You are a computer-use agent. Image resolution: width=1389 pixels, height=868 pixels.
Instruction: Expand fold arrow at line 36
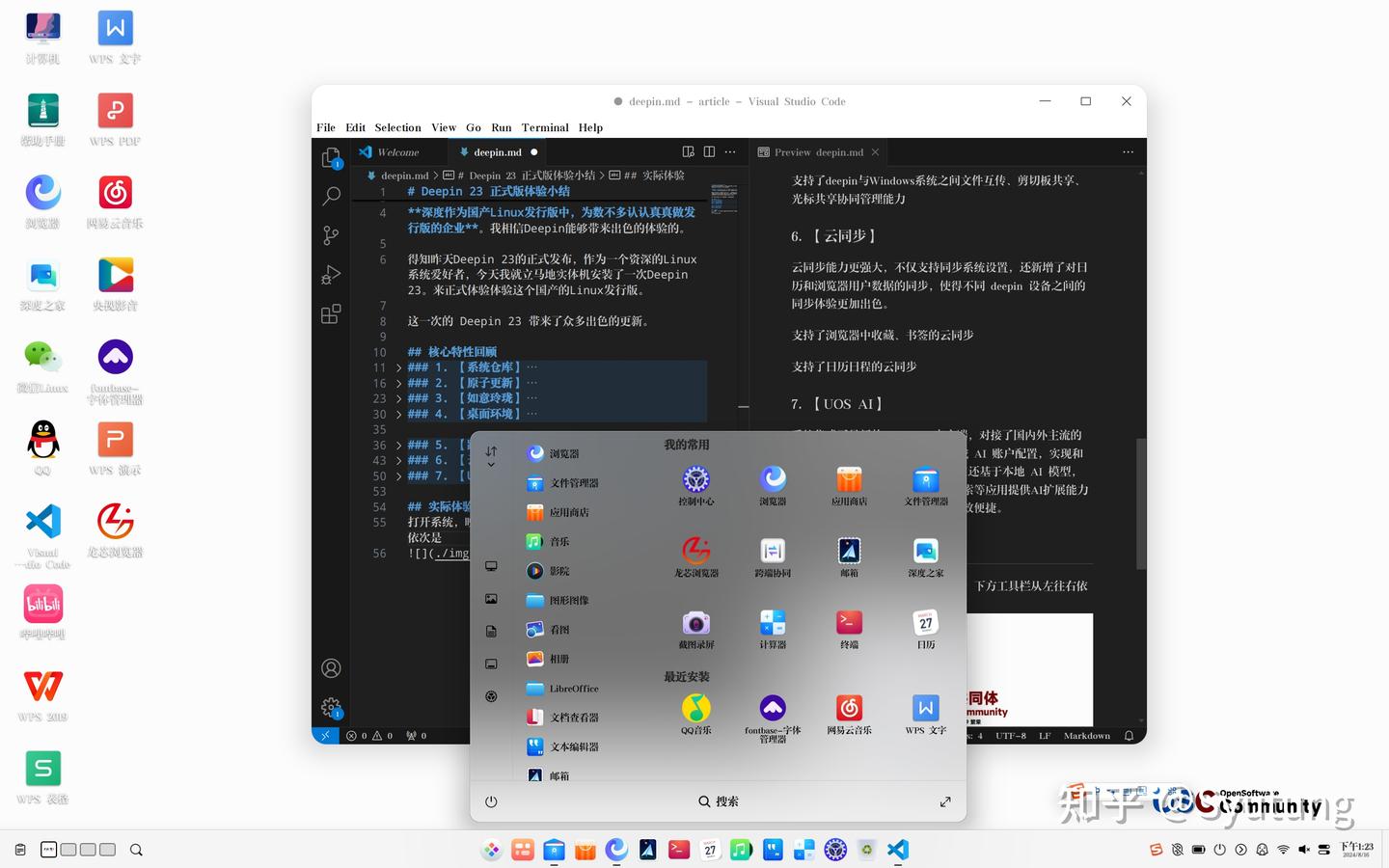[398, 446]
